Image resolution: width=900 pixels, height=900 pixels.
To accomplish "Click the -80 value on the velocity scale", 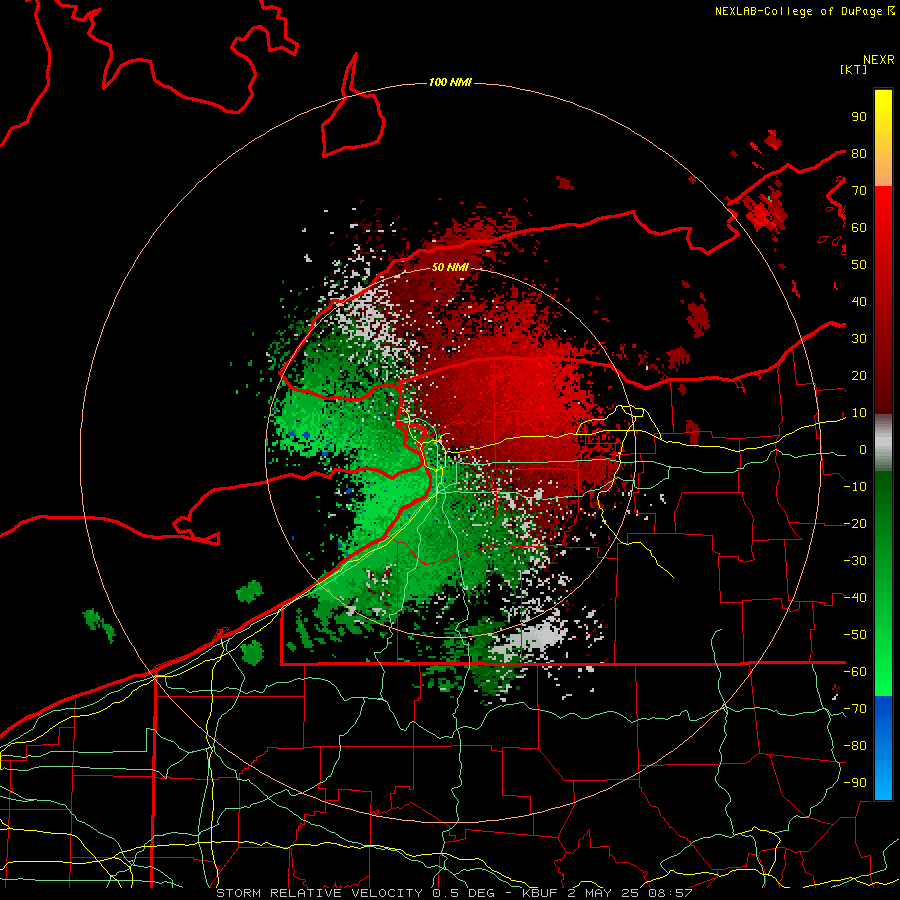I will [x=855, y=746].
